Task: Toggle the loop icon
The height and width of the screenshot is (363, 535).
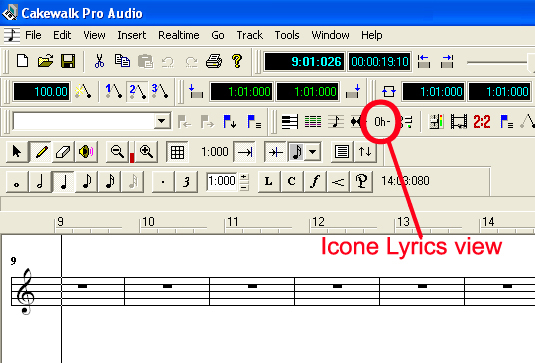Action: 389,91
